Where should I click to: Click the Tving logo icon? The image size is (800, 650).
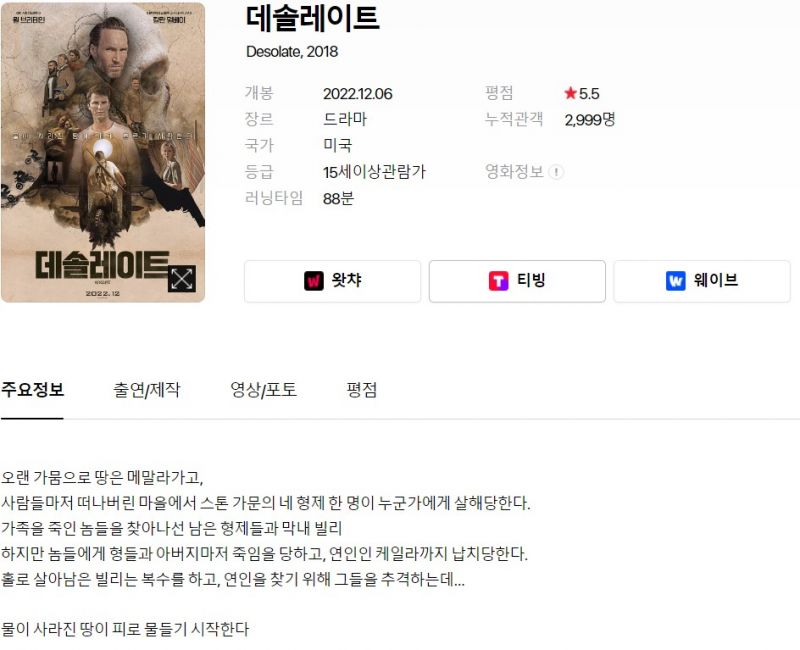click(498, 281)
